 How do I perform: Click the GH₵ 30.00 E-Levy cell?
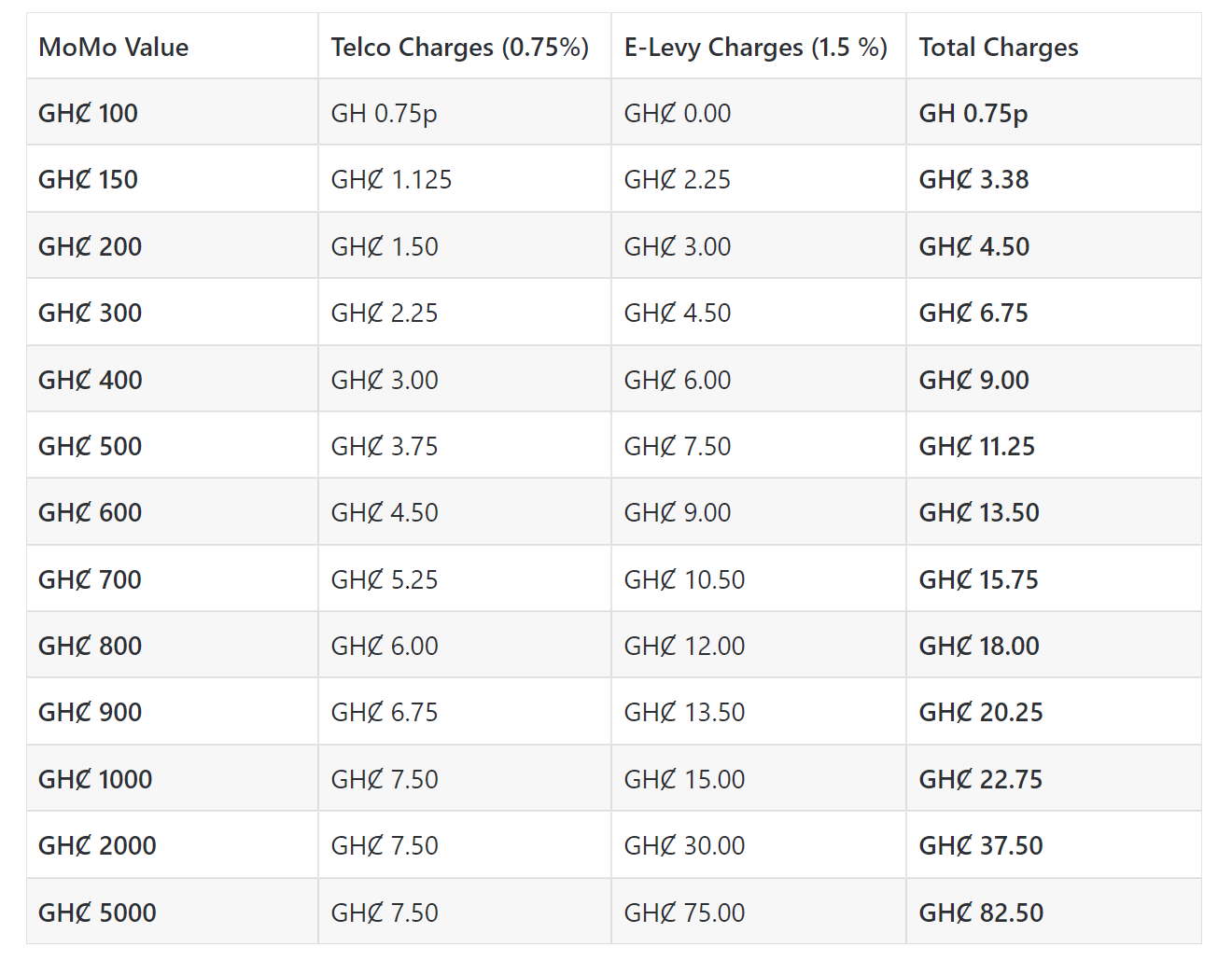point(684,846)
